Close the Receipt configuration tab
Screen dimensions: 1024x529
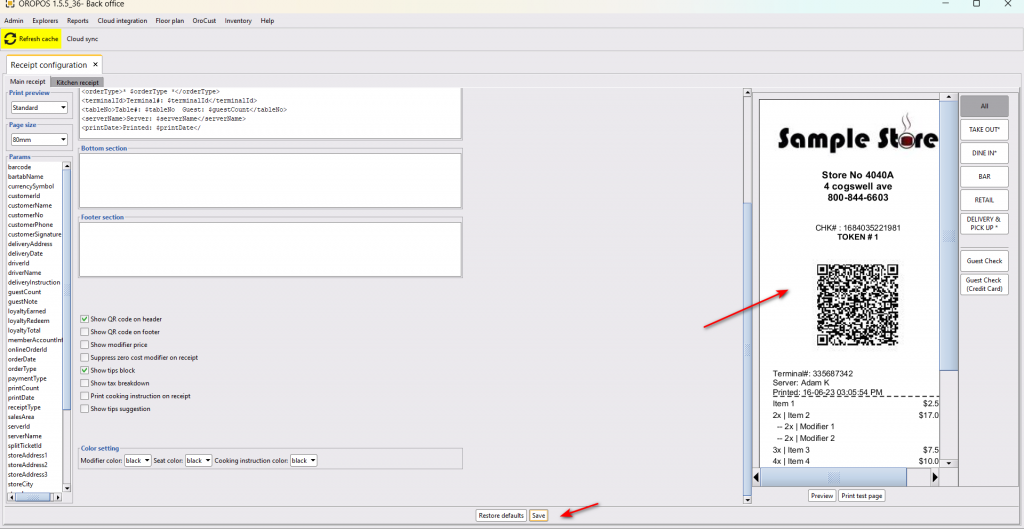click(96, 65)
